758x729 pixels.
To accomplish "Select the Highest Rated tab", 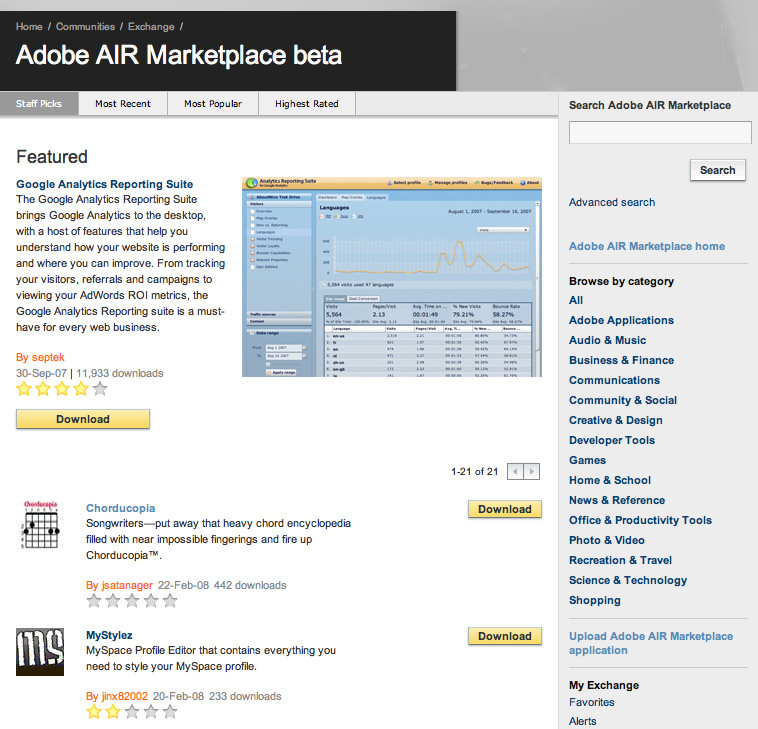I will [306, 103].
